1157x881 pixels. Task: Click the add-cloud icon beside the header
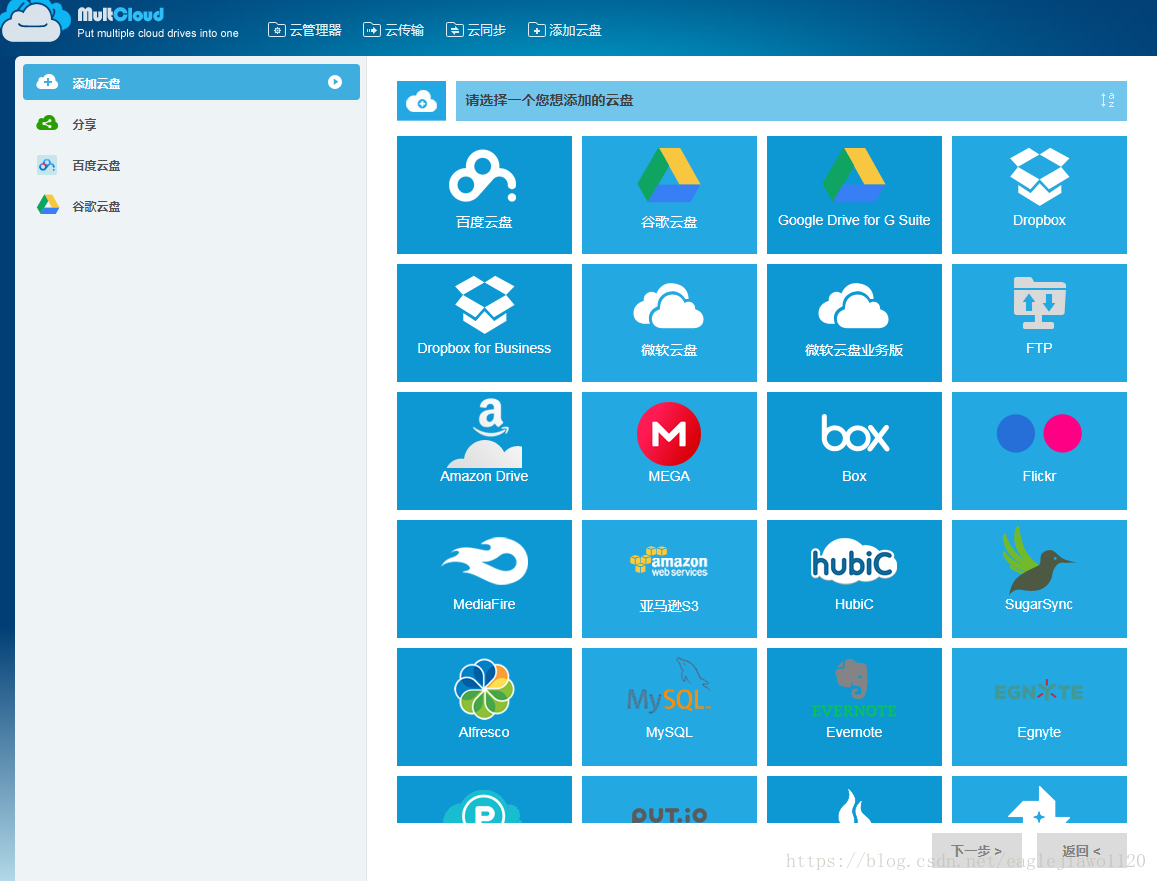pos(421,101)
